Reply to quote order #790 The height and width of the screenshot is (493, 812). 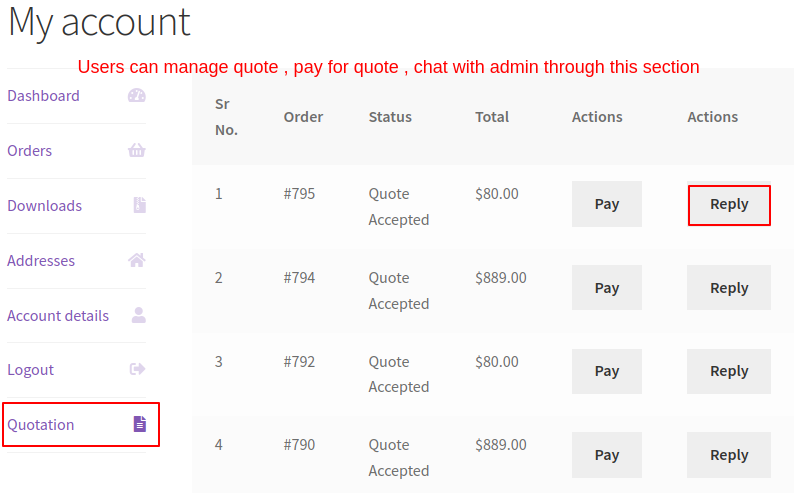tap(729, 455)
